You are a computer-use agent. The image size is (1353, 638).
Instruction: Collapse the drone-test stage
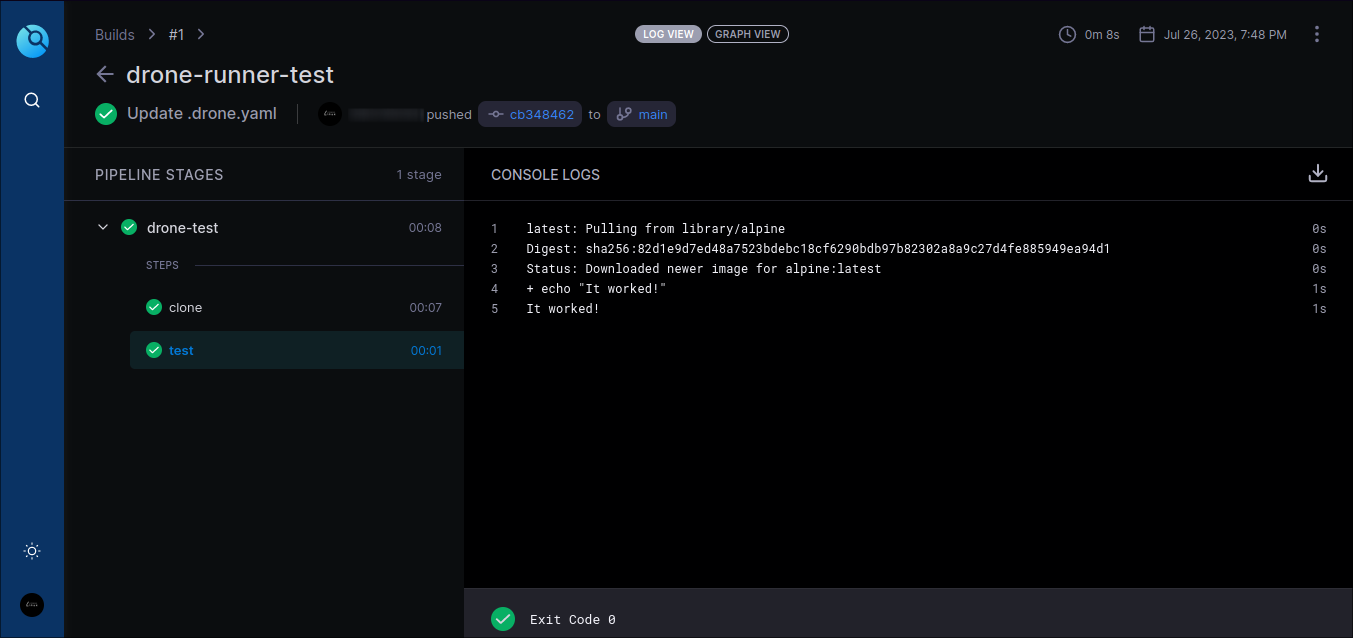pyautogui.click(x=102, y=227)
